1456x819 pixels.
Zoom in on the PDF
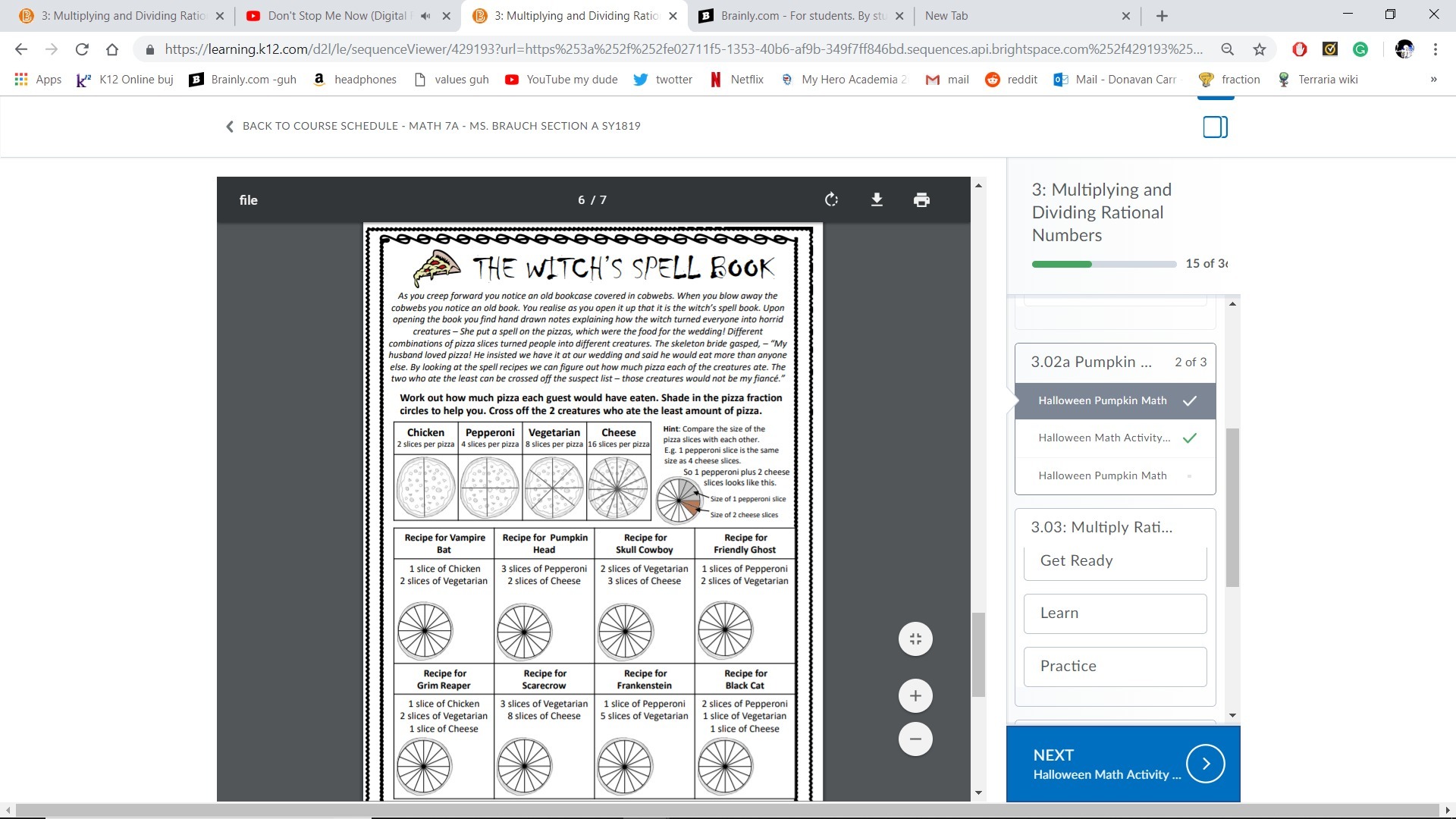tap(915, 696)
